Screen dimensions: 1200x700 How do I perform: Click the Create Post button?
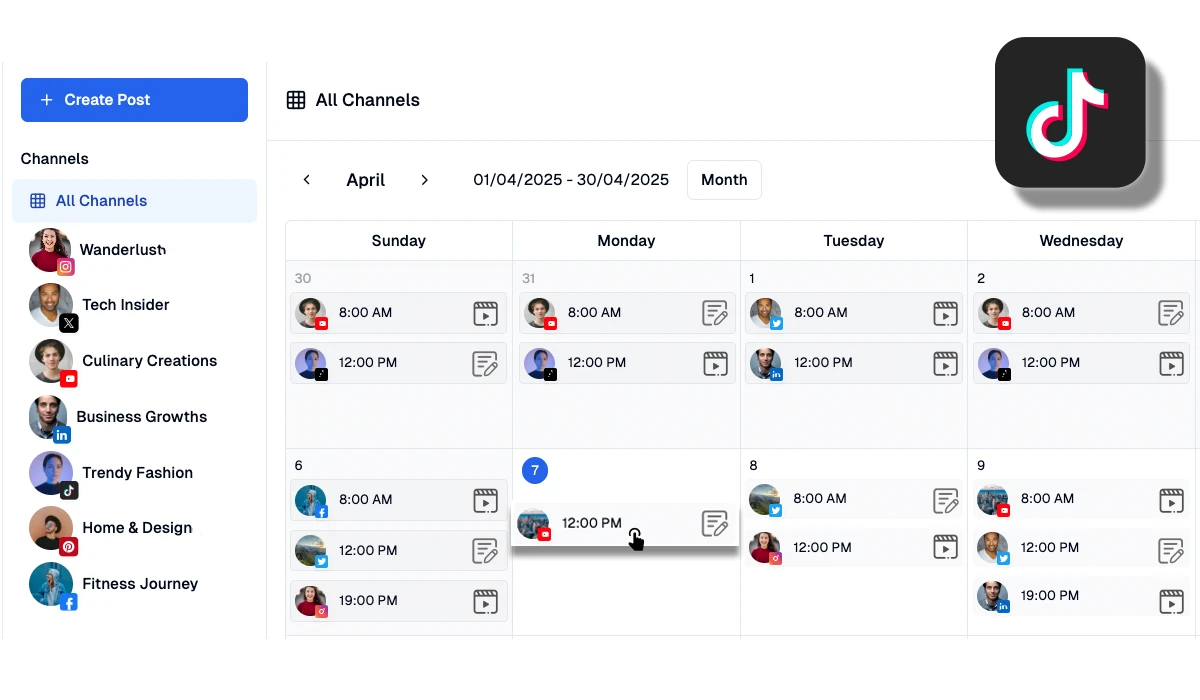click(x=134, y=100)
